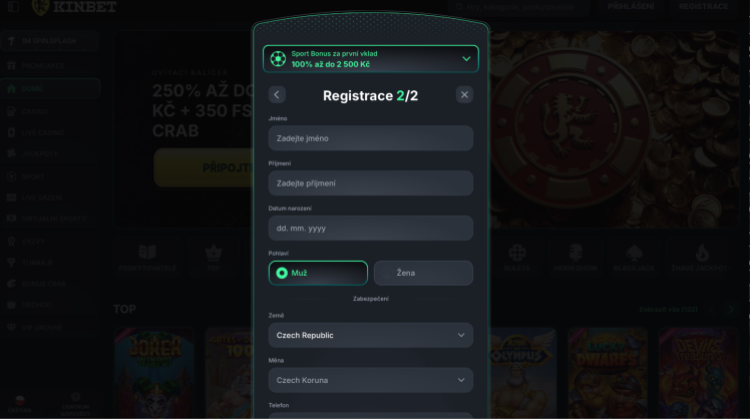Select the Žena gender option
Image resolution: width=750 pixels, height=419 pixels.
click(x=423, y=272)
